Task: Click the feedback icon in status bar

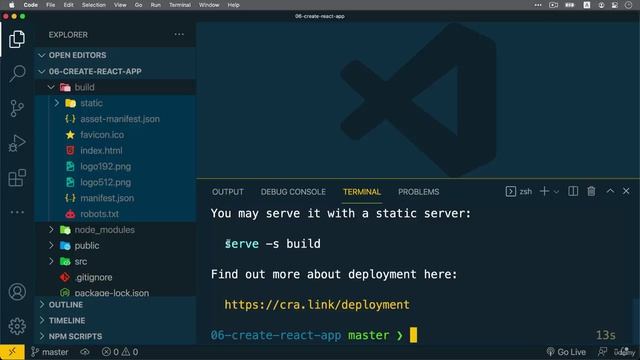Action: 602,352
